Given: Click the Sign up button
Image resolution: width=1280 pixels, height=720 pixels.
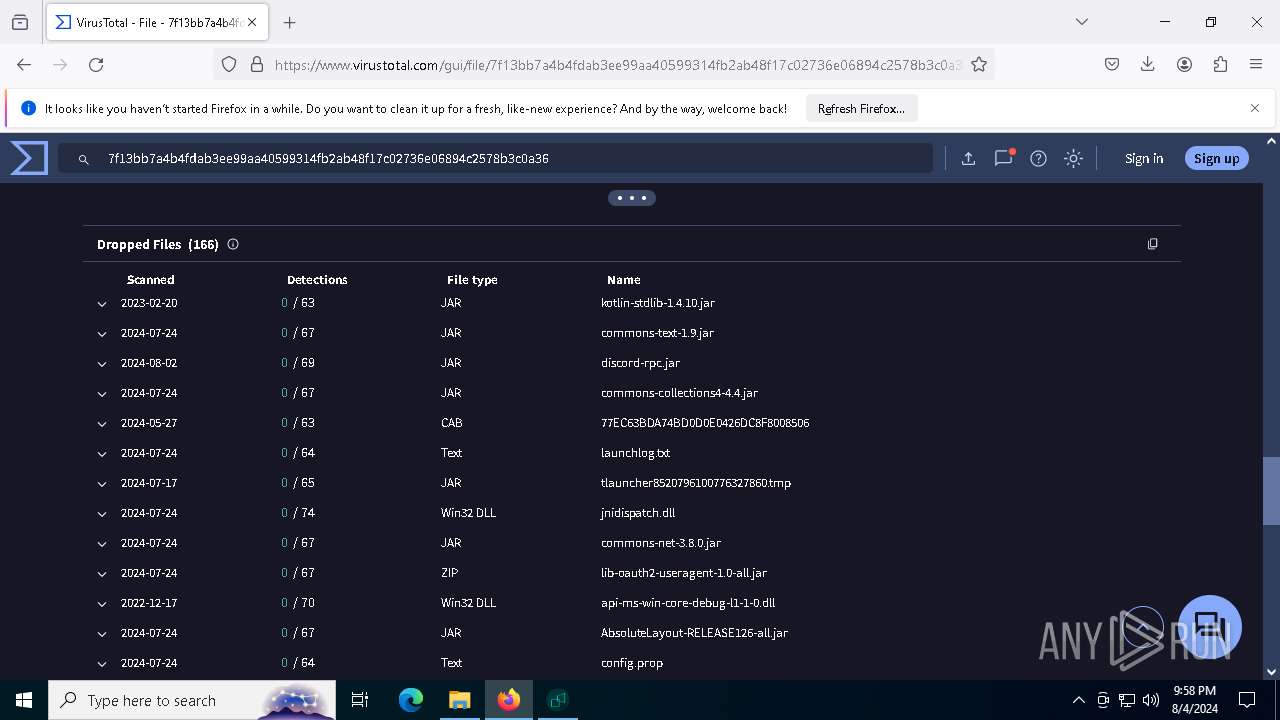Looking at the screenshot, I should click(1216, 158).
